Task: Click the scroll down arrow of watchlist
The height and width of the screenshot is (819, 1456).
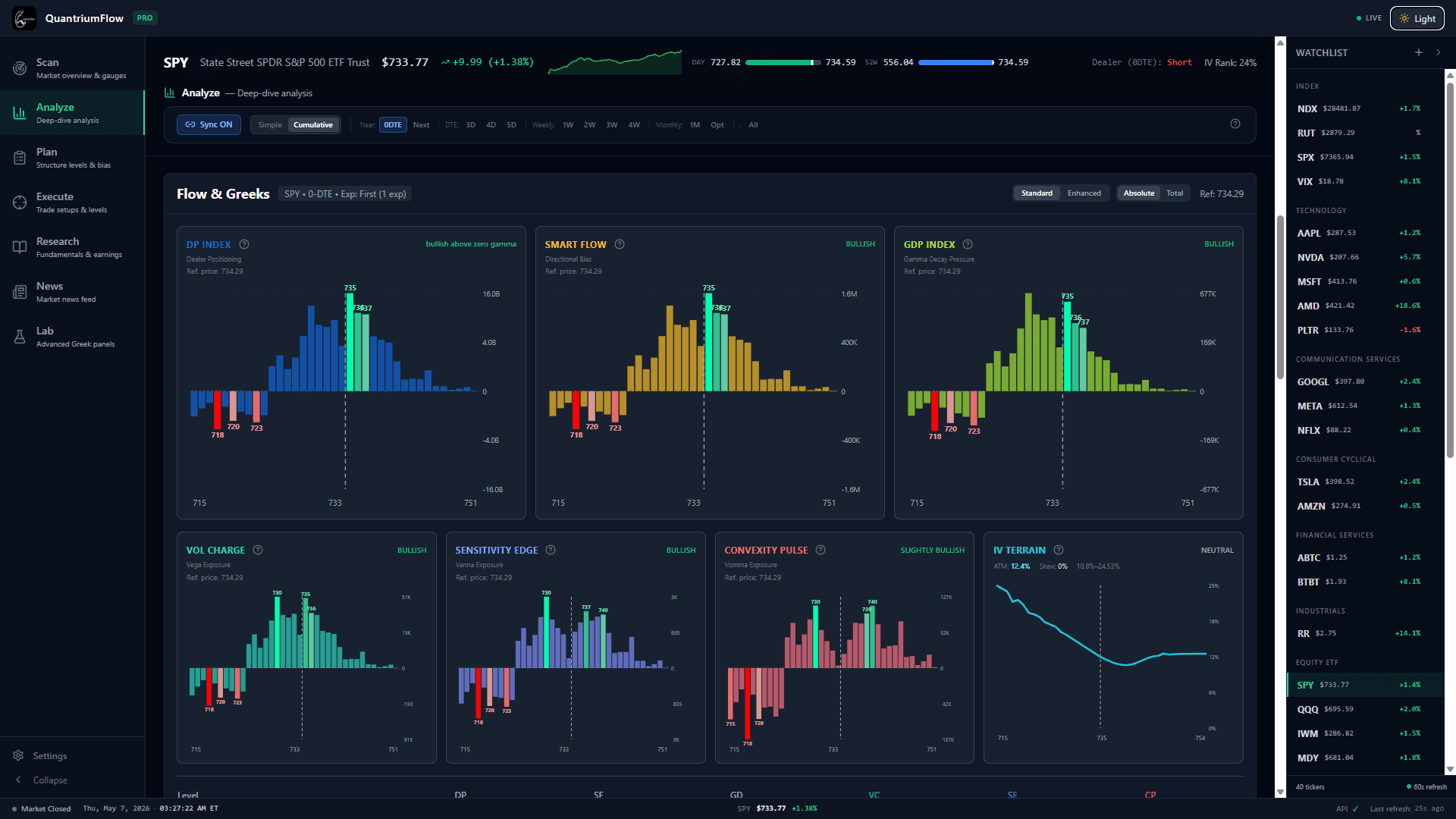Action: pyautogui.click(x=1450, y=770)
